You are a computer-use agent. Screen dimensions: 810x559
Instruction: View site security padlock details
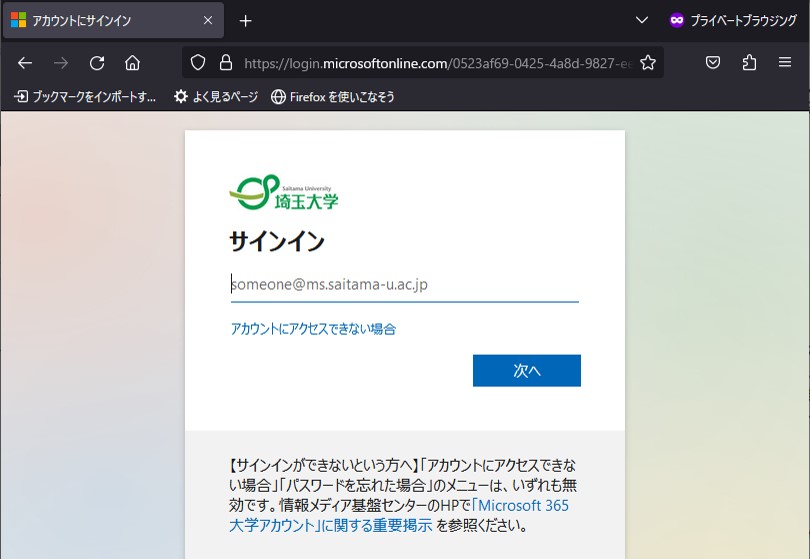pos(226,63)
